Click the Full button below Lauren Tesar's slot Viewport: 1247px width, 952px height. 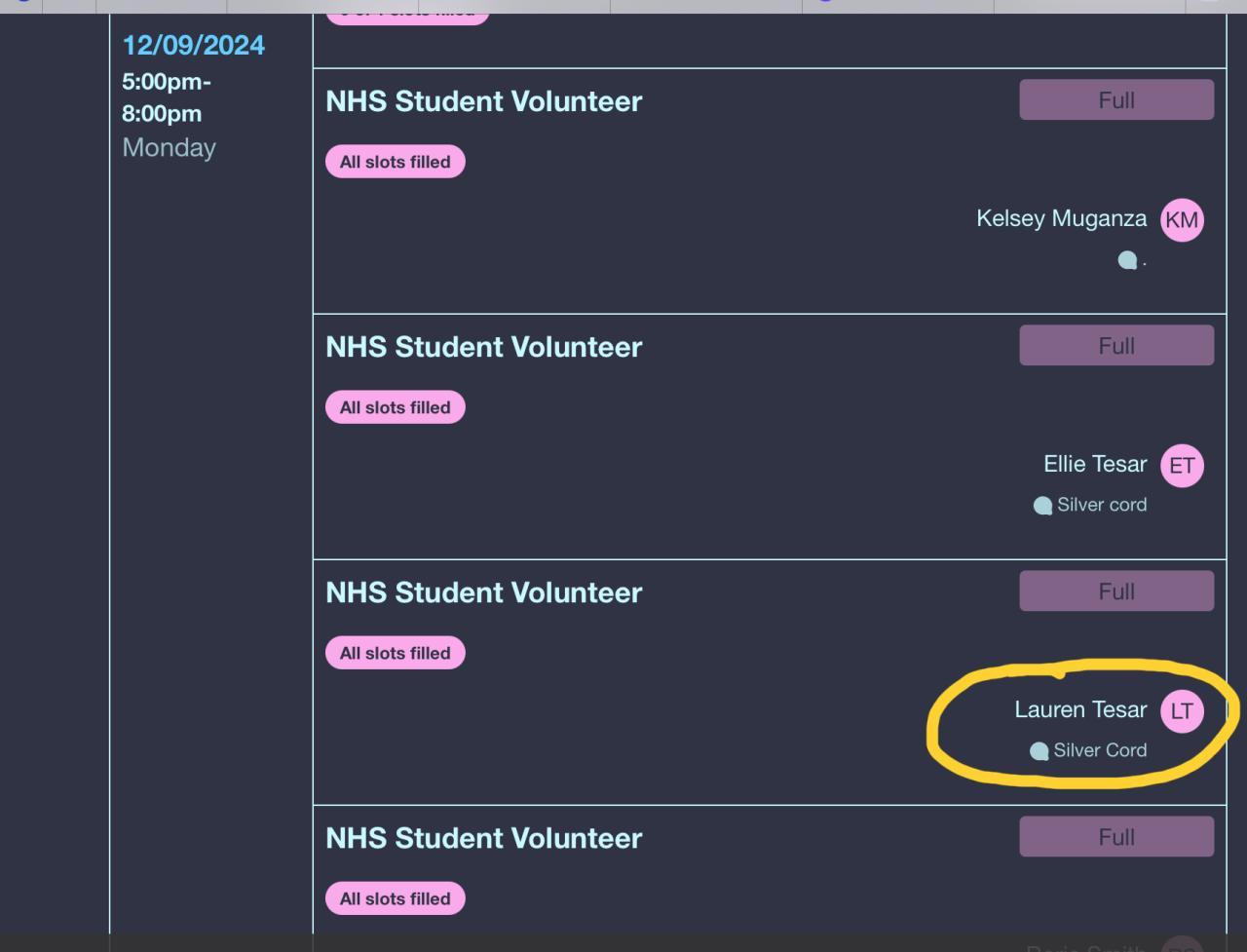1116,837
